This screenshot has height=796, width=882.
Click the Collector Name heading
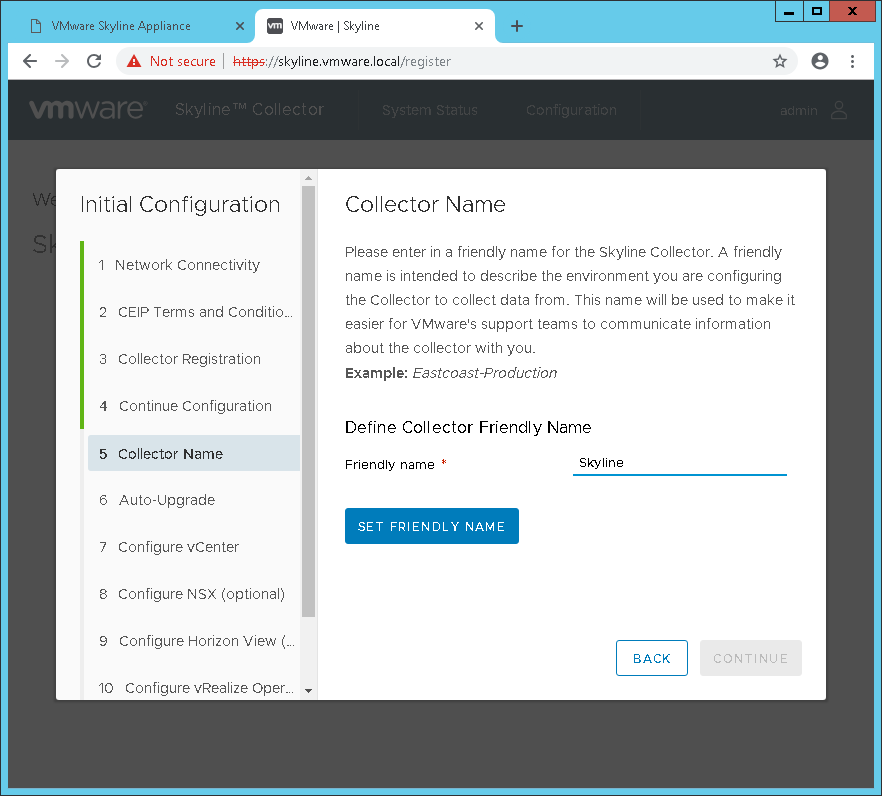click(425, 204)
